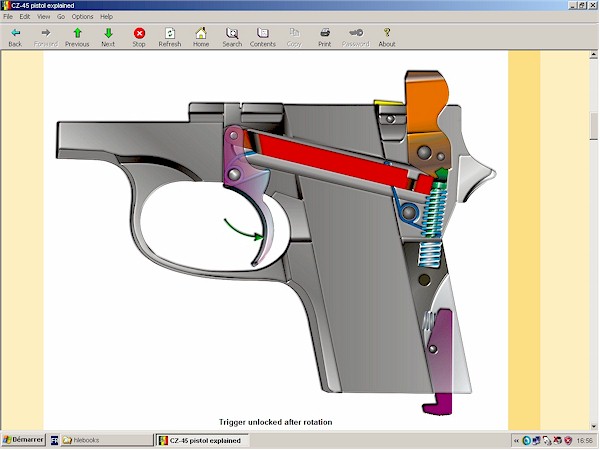
Task: Click the caption 'Trigger unlocked after rotation'
Action: pyautogui.click(x=276, y=422)
